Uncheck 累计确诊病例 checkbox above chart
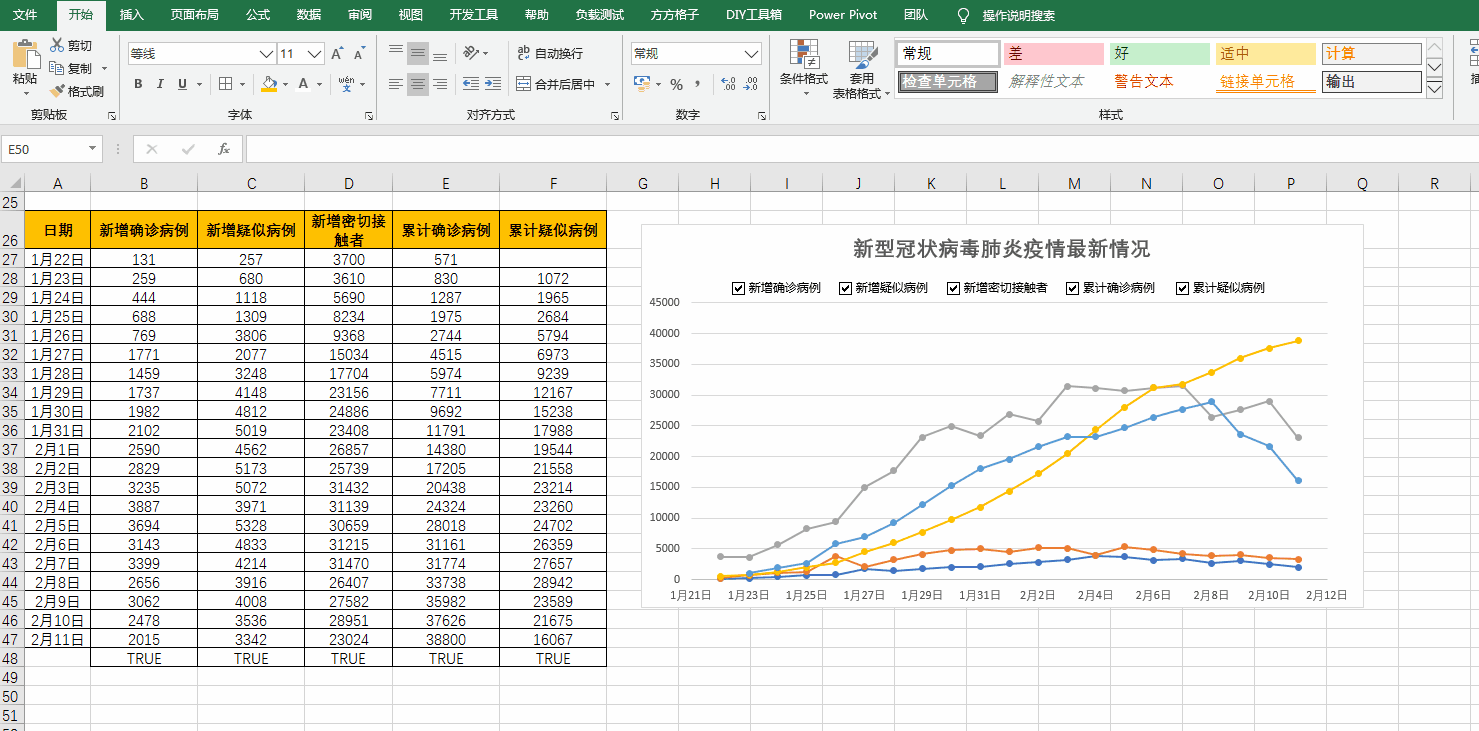 point(1073,288)
